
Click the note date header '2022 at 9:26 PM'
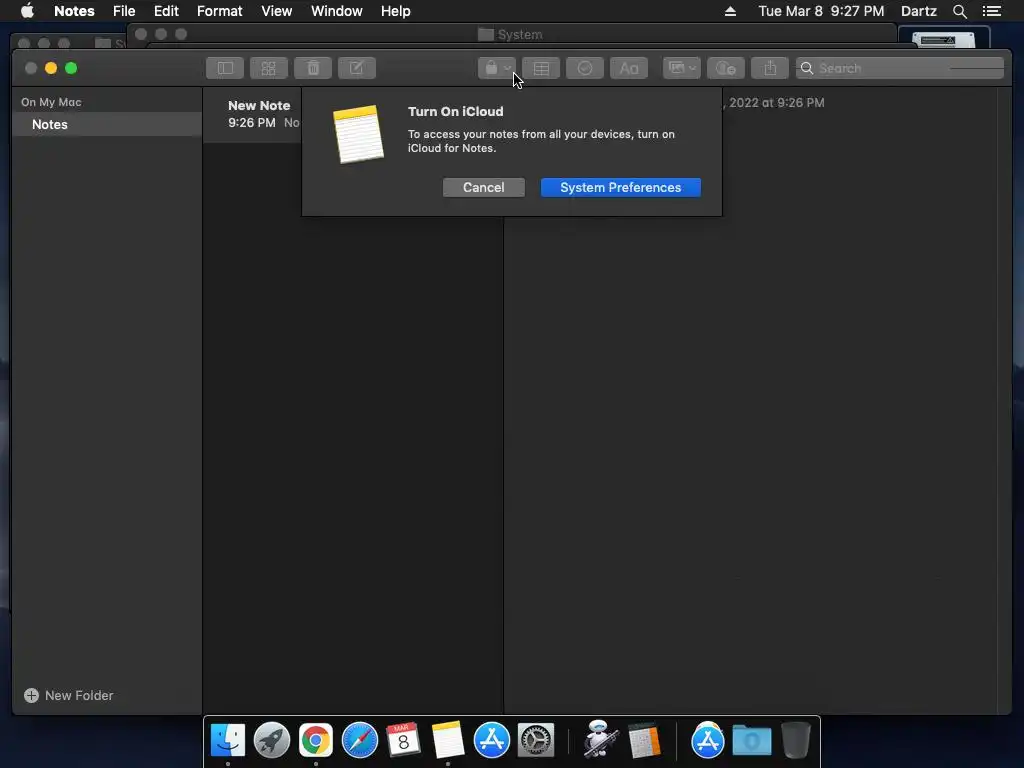point(774,103)
